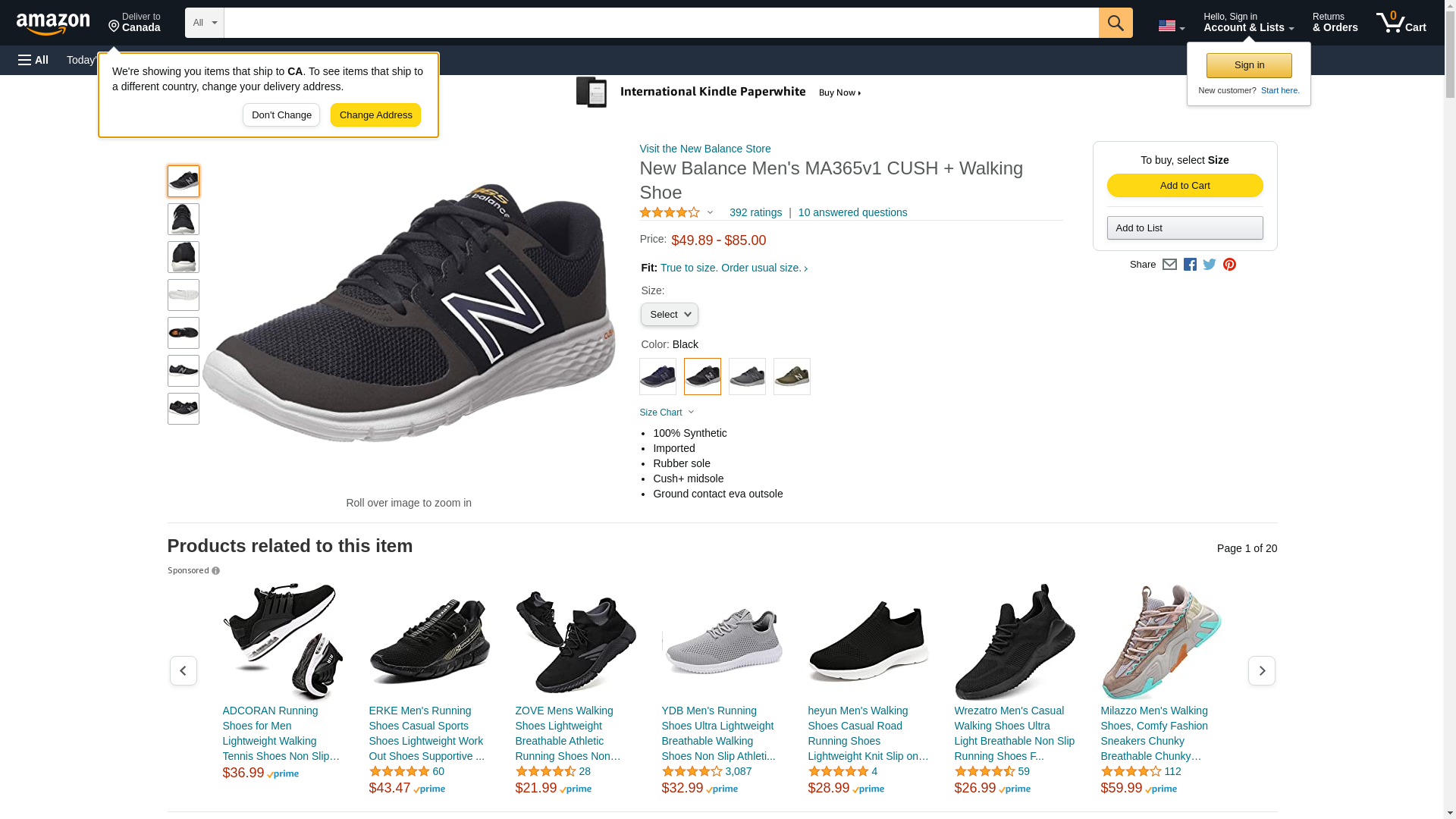
Task: Click the Don't Change button
Action: tap(281, 115)
